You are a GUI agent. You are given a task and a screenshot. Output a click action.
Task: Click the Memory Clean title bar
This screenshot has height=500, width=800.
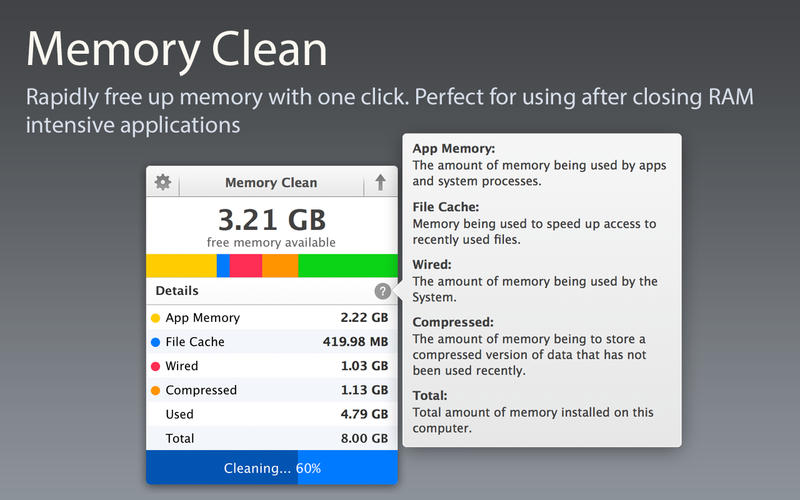coord(271,182)
